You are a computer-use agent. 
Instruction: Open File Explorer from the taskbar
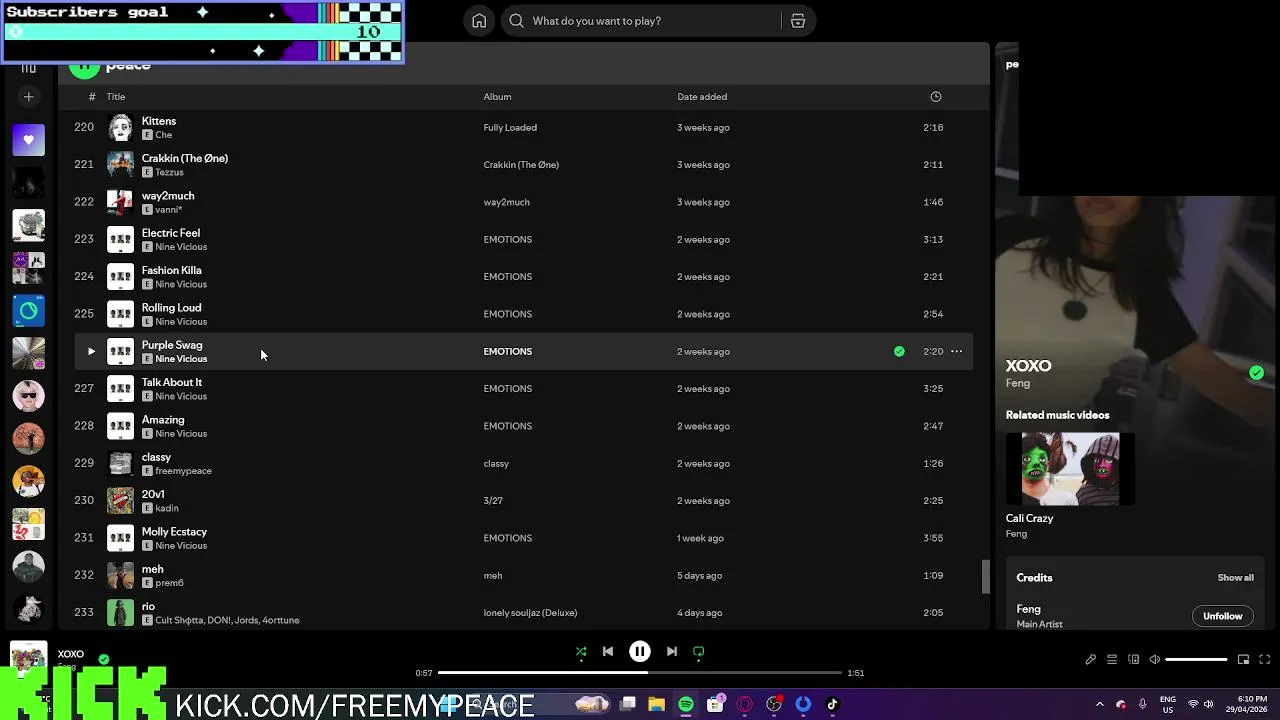click(657, 705)
